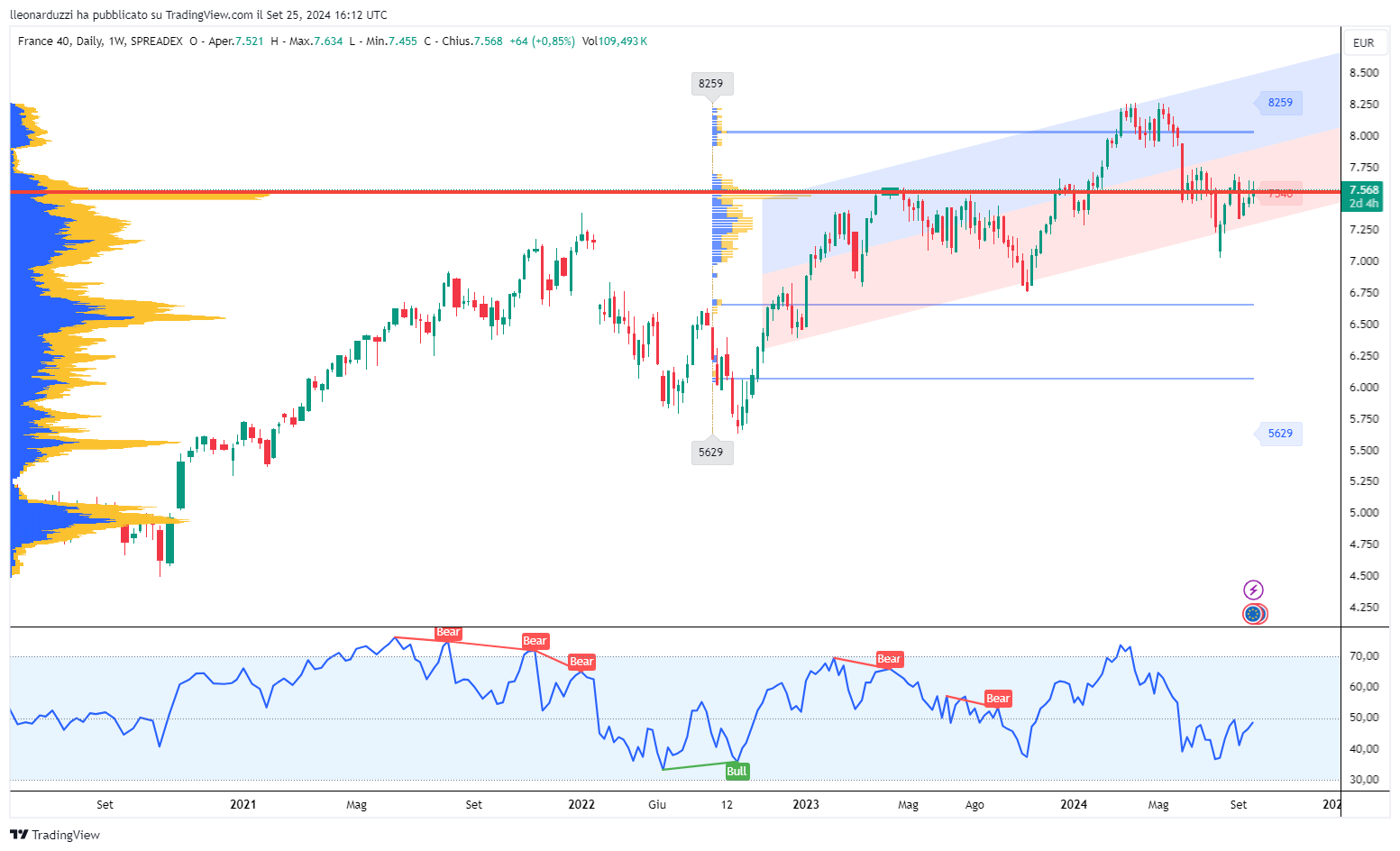Click the Ago label on the time axis

click(x=975, y=804)
